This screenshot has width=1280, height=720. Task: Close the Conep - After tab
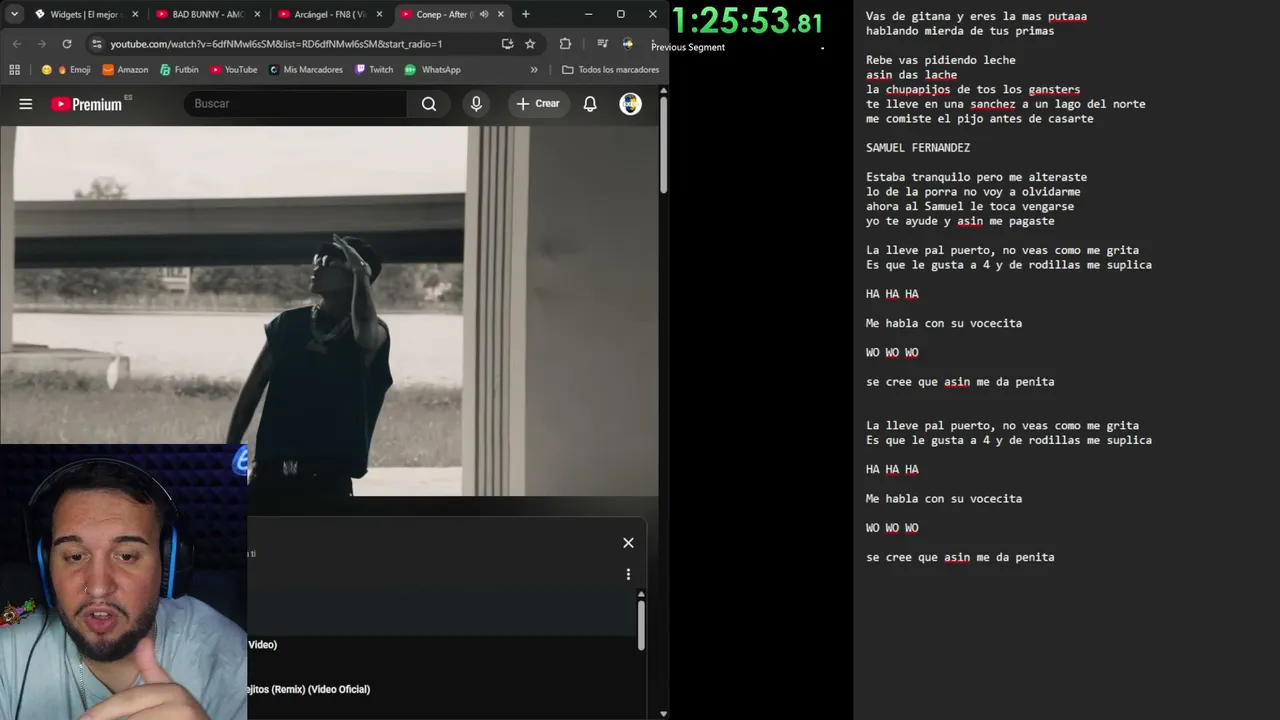501,14
